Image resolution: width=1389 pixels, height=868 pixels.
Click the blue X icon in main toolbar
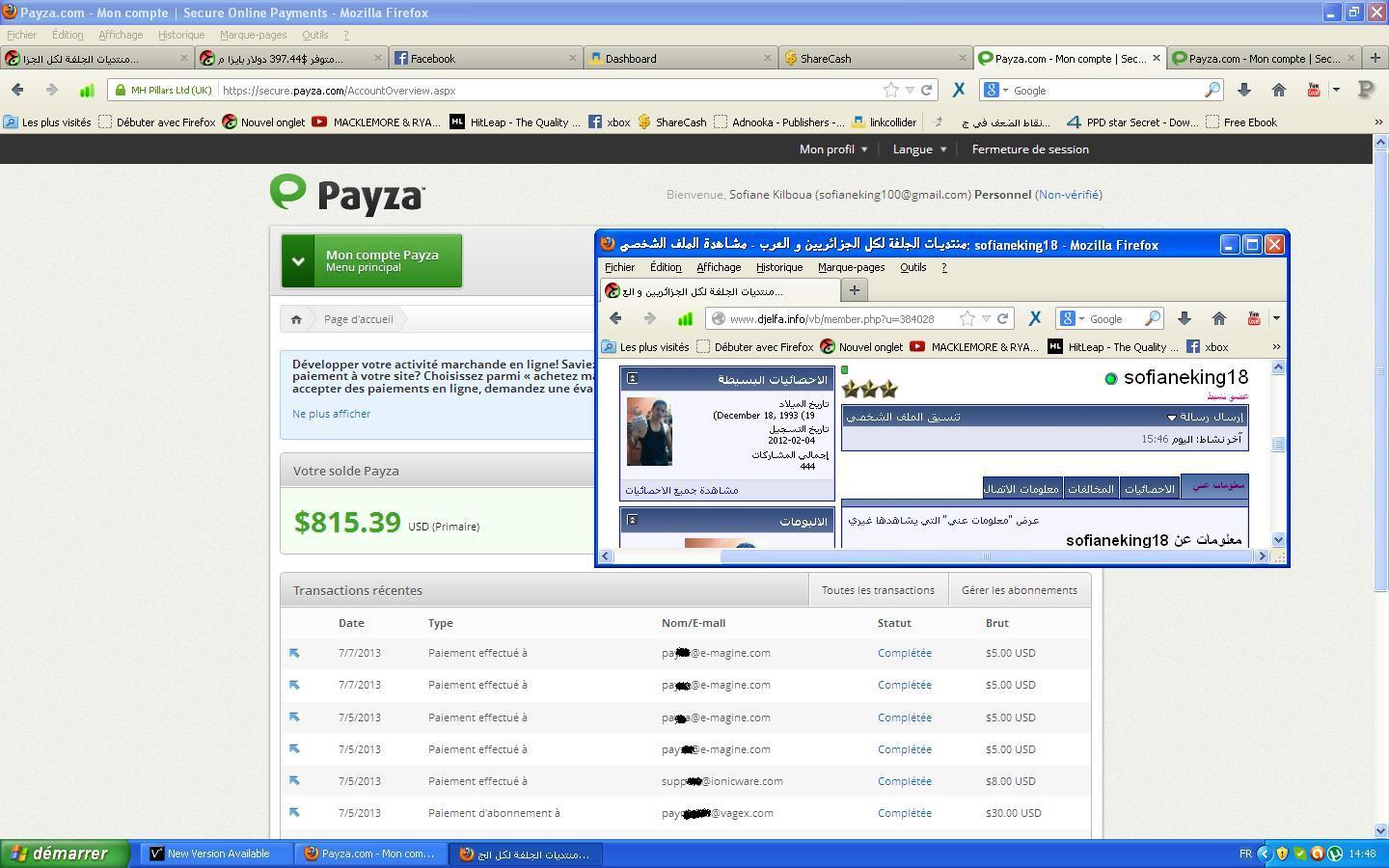coord(959,90)
